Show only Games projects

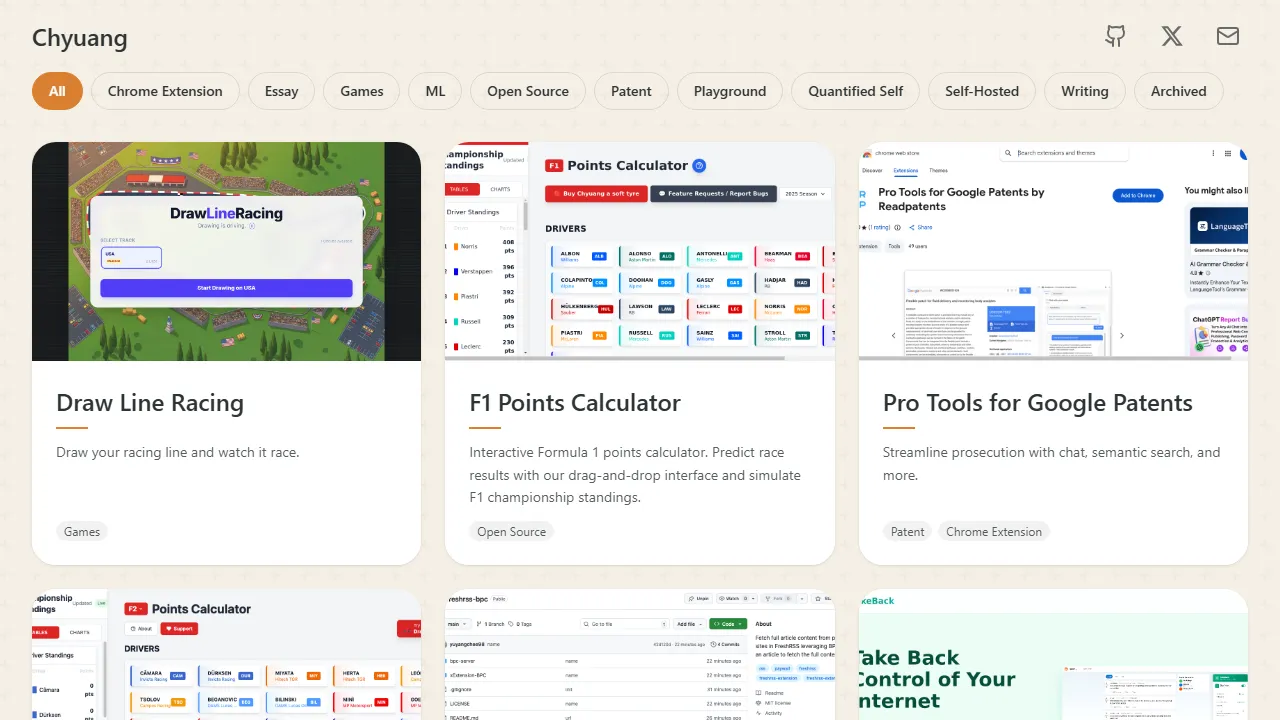point(361,91)
